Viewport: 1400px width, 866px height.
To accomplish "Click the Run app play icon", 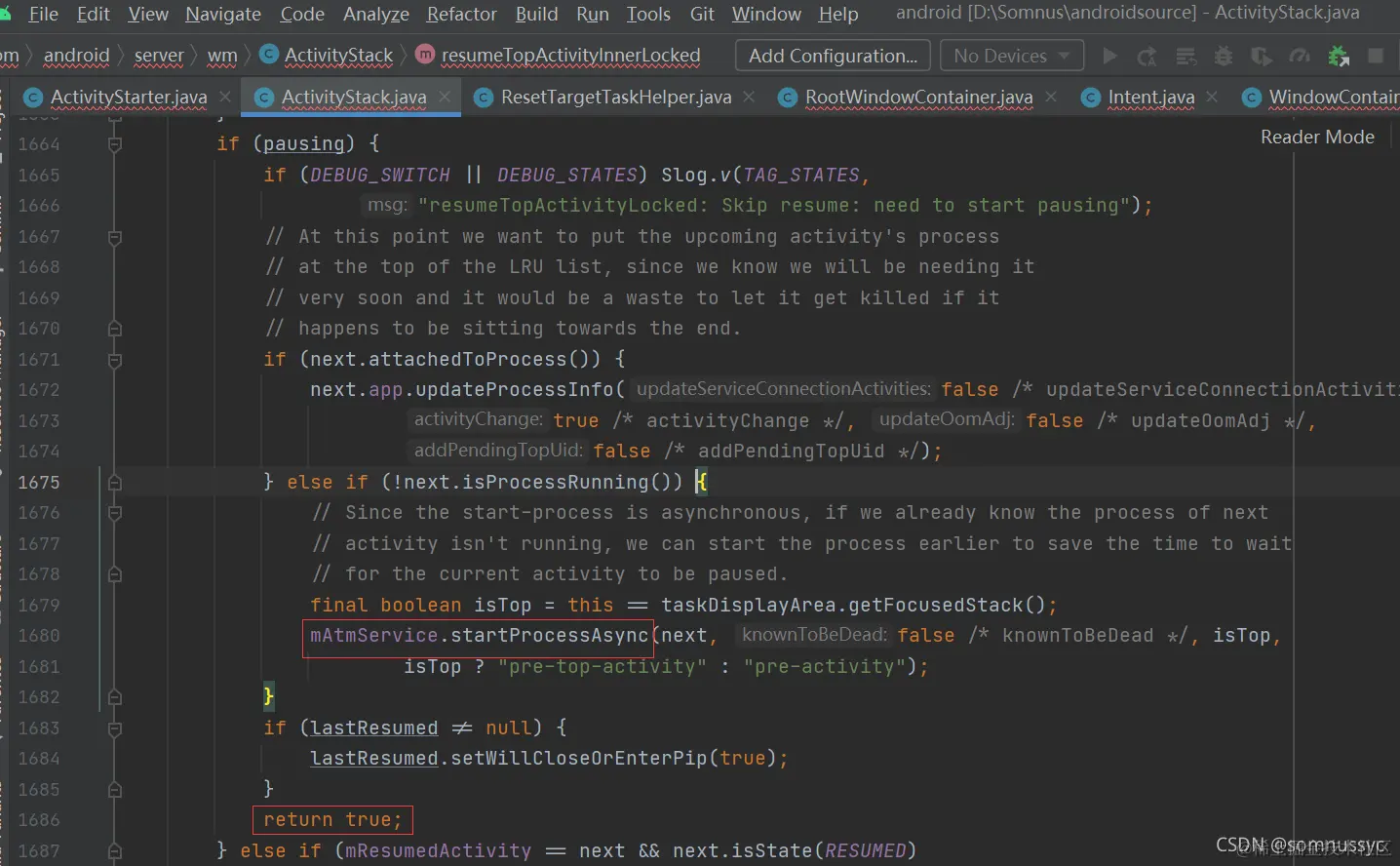I will coord(1109,56).
